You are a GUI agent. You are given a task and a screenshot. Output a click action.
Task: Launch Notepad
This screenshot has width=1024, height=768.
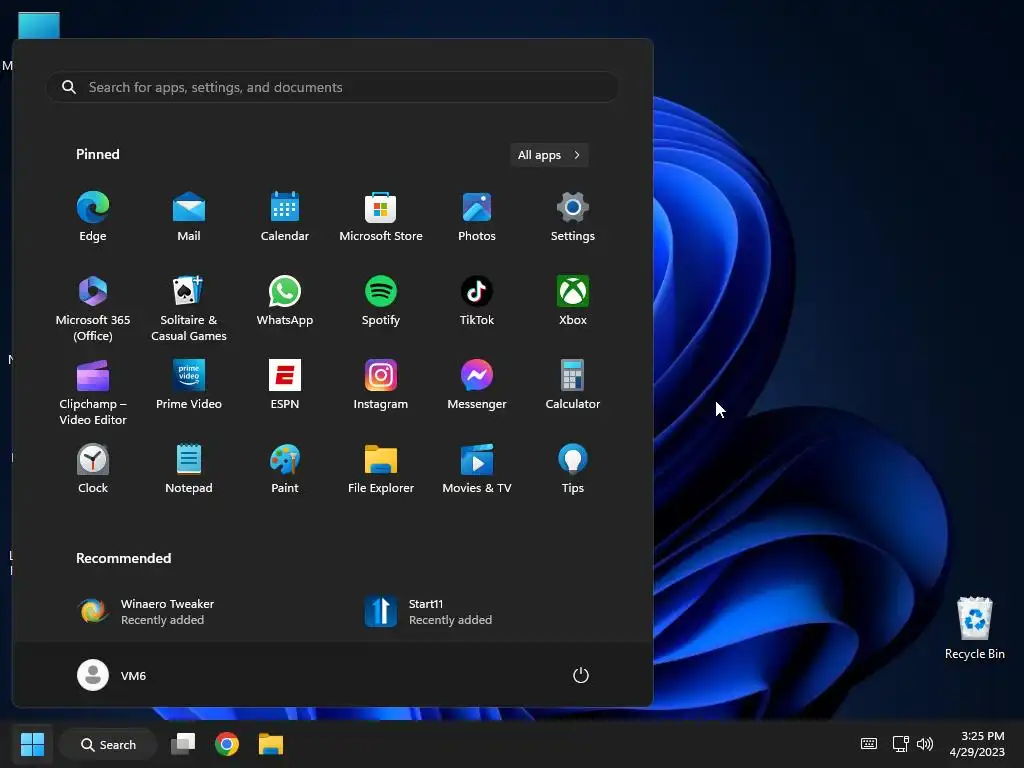click(x=189, y=469)
